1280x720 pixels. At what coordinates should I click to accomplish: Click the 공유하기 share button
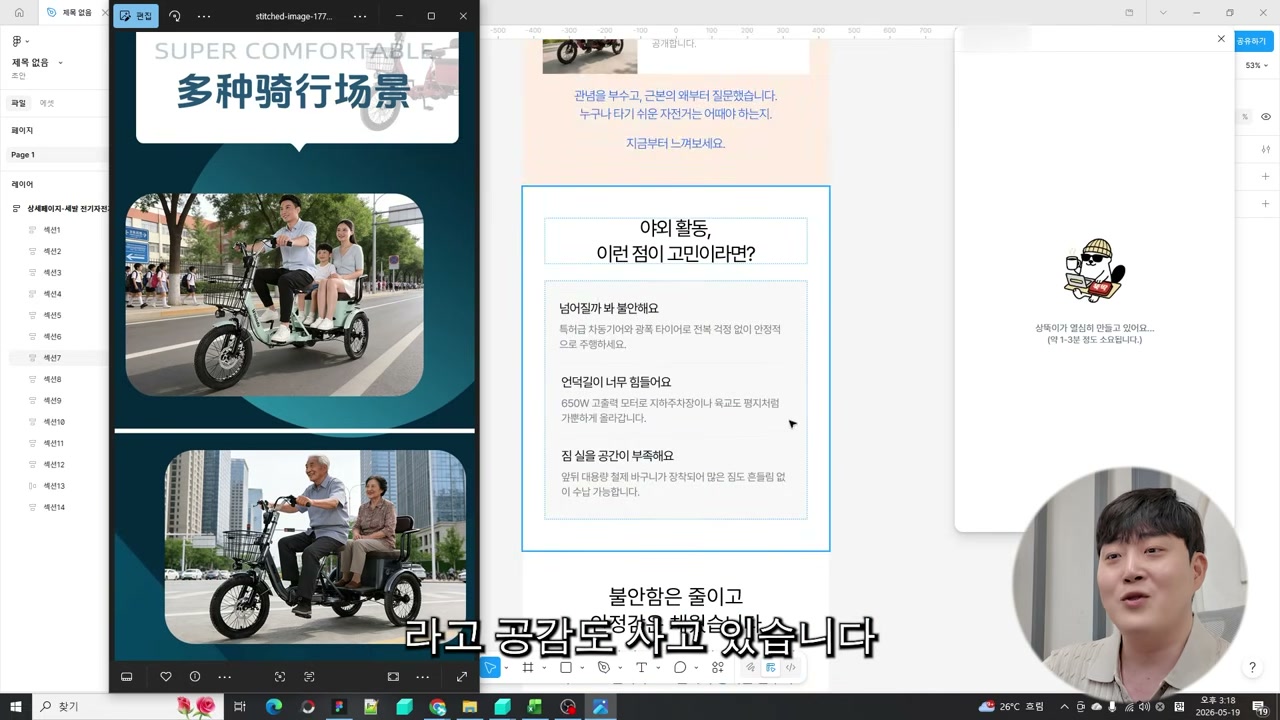pyautogui.click(x=1252, y=41)
